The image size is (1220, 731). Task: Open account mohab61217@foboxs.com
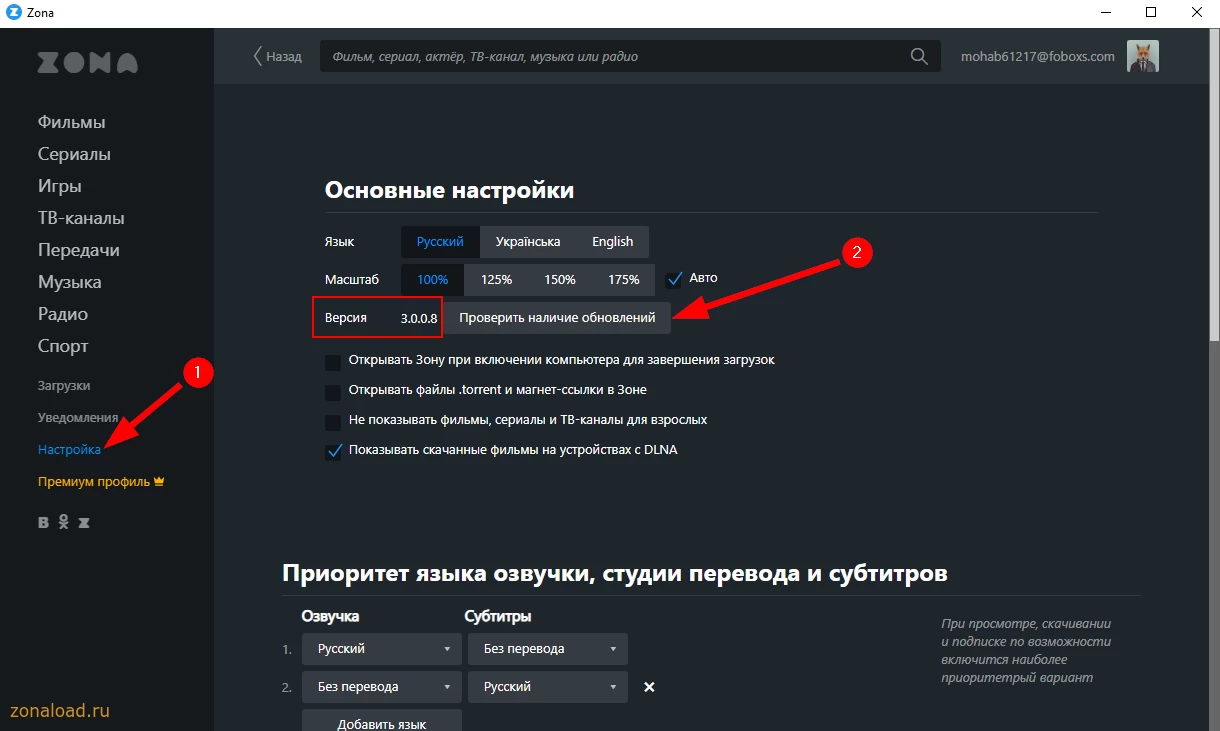pos(1038,56)
